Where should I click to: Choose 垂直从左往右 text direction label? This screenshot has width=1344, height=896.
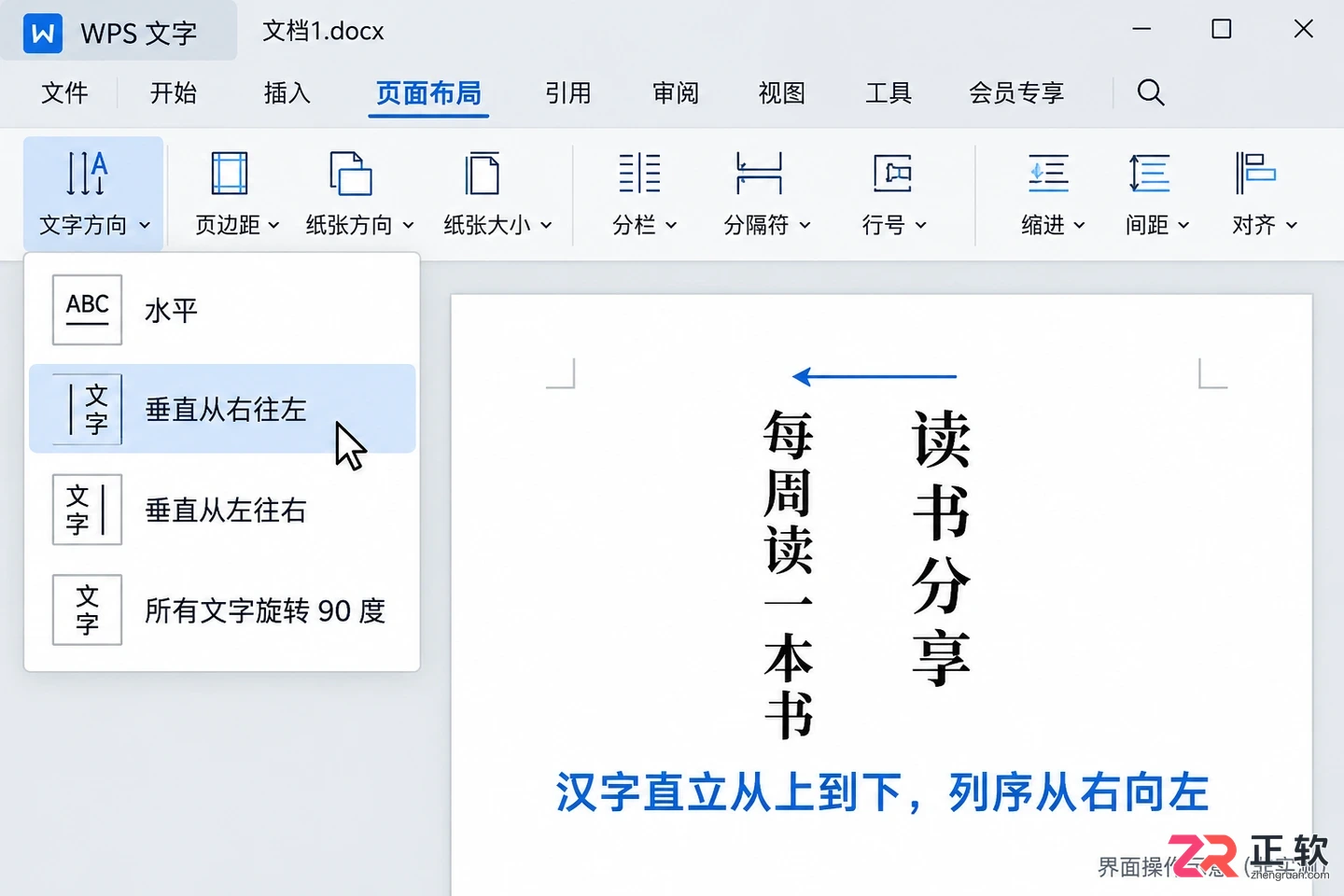(x=226, y=510)
